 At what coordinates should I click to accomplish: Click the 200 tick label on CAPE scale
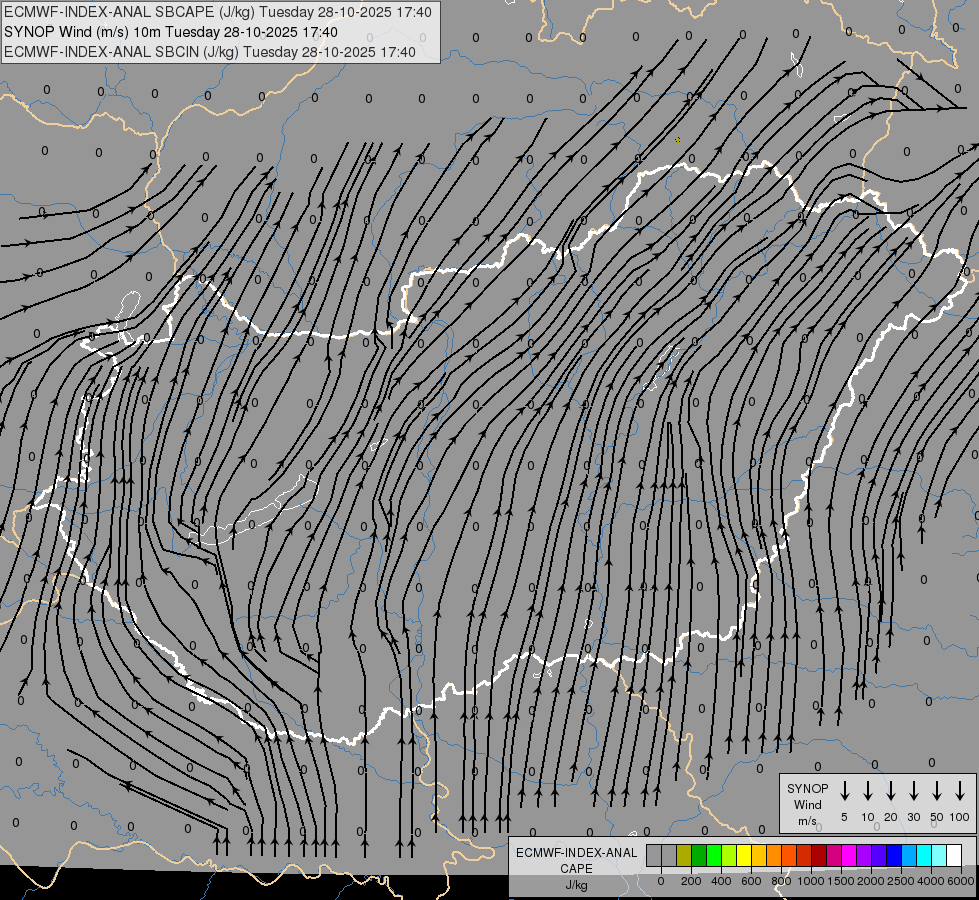tap(691, 881)
